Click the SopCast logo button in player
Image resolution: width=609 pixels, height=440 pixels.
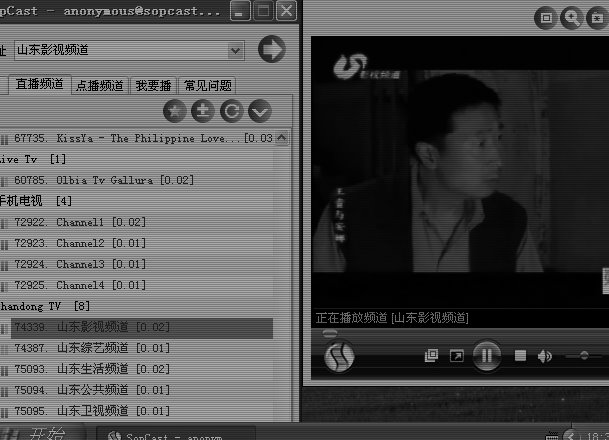click(339, 357)
